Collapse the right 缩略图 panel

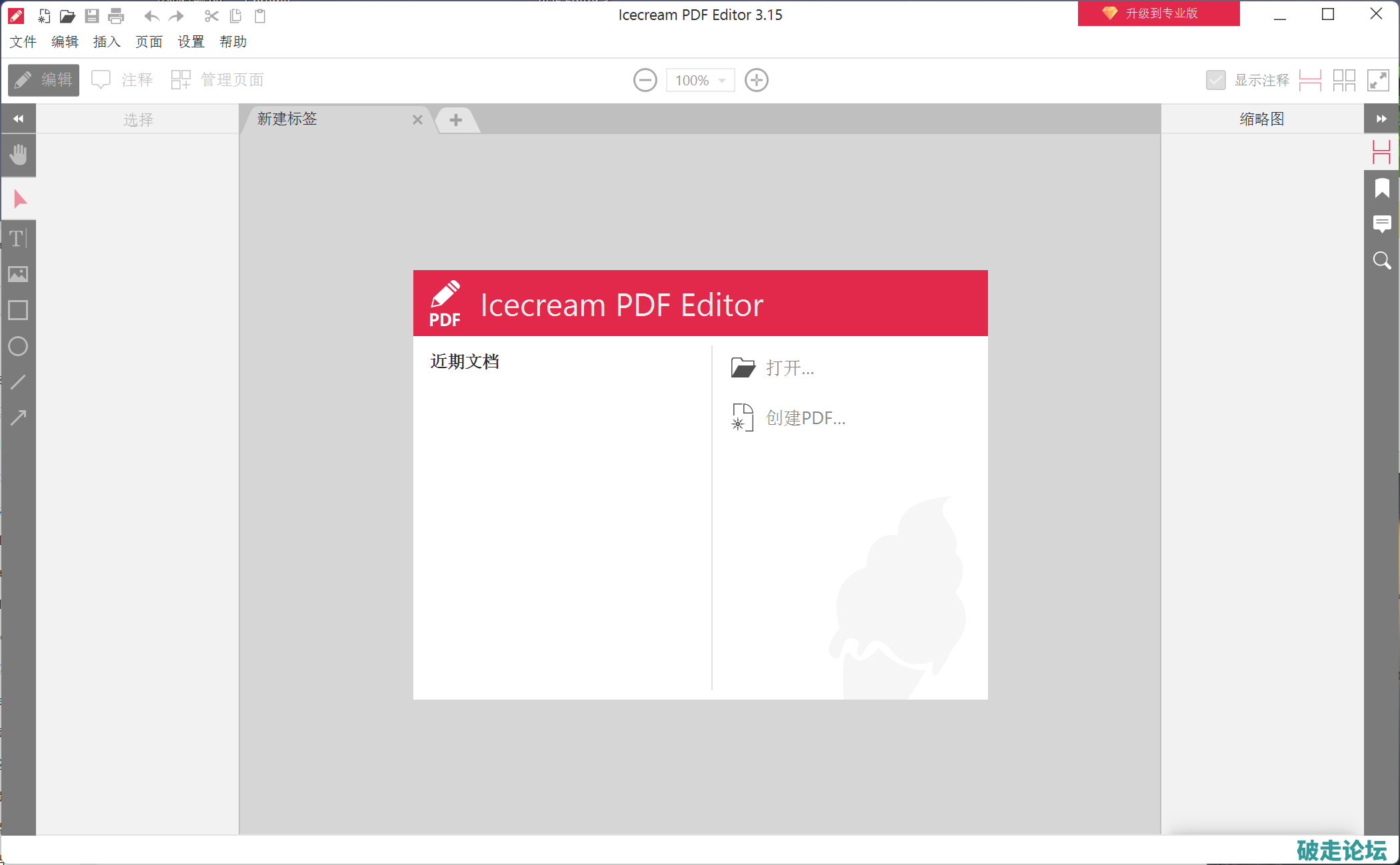point(1381,119)
